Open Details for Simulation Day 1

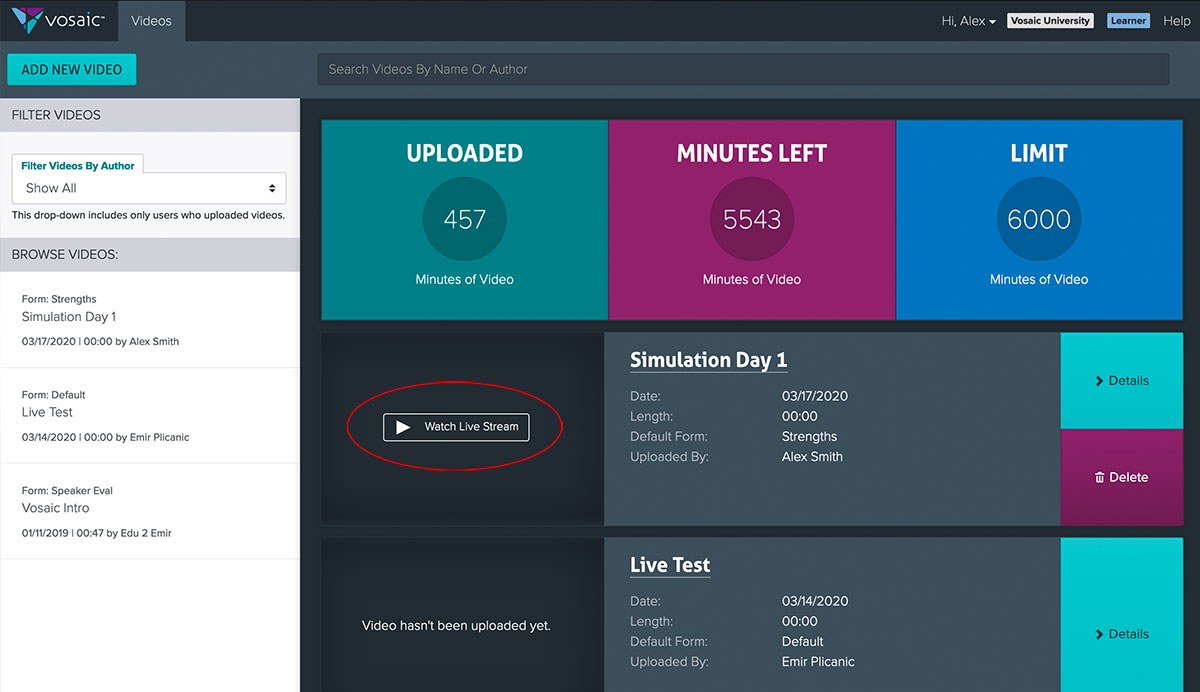pyautogui.click(x=1122, y=381)
